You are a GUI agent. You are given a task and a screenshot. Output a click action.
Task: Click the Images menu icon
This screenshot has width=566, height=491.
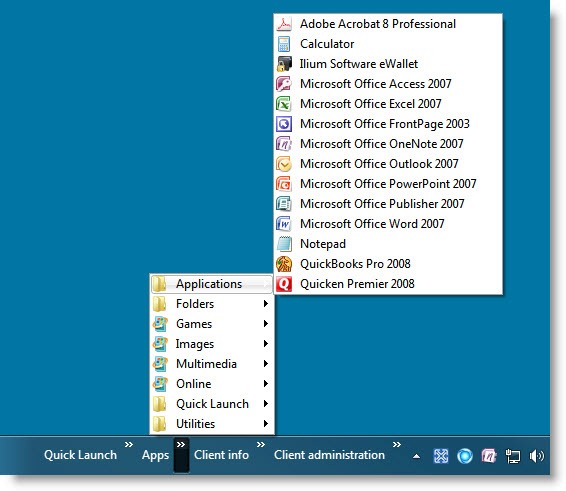click(x=160, y=344)
